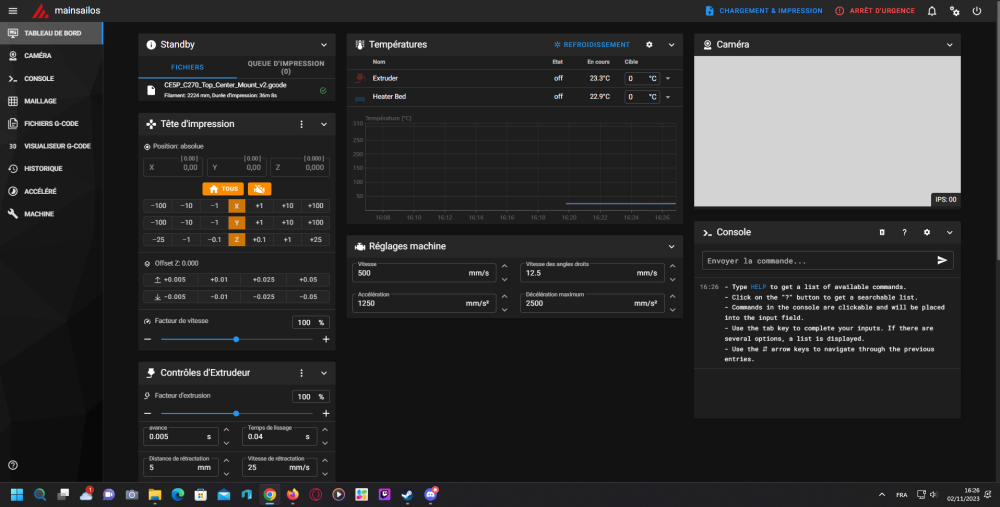Open Console page in sidebar
Screen dimensions: 1000x507
pyautogui.click(x=51, y=78)
